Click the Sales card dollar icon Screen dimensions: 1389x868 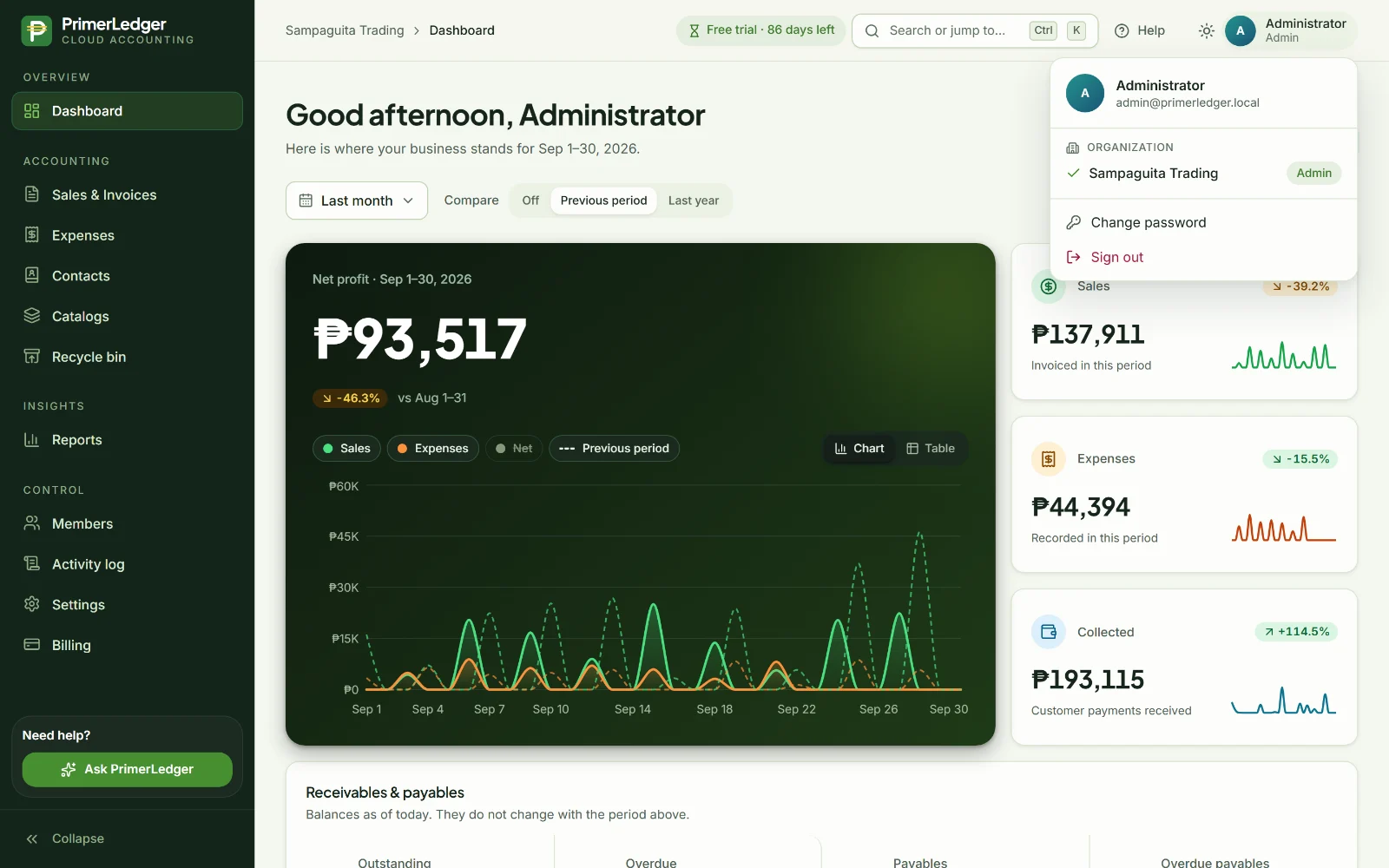[x=1048, y=286]
